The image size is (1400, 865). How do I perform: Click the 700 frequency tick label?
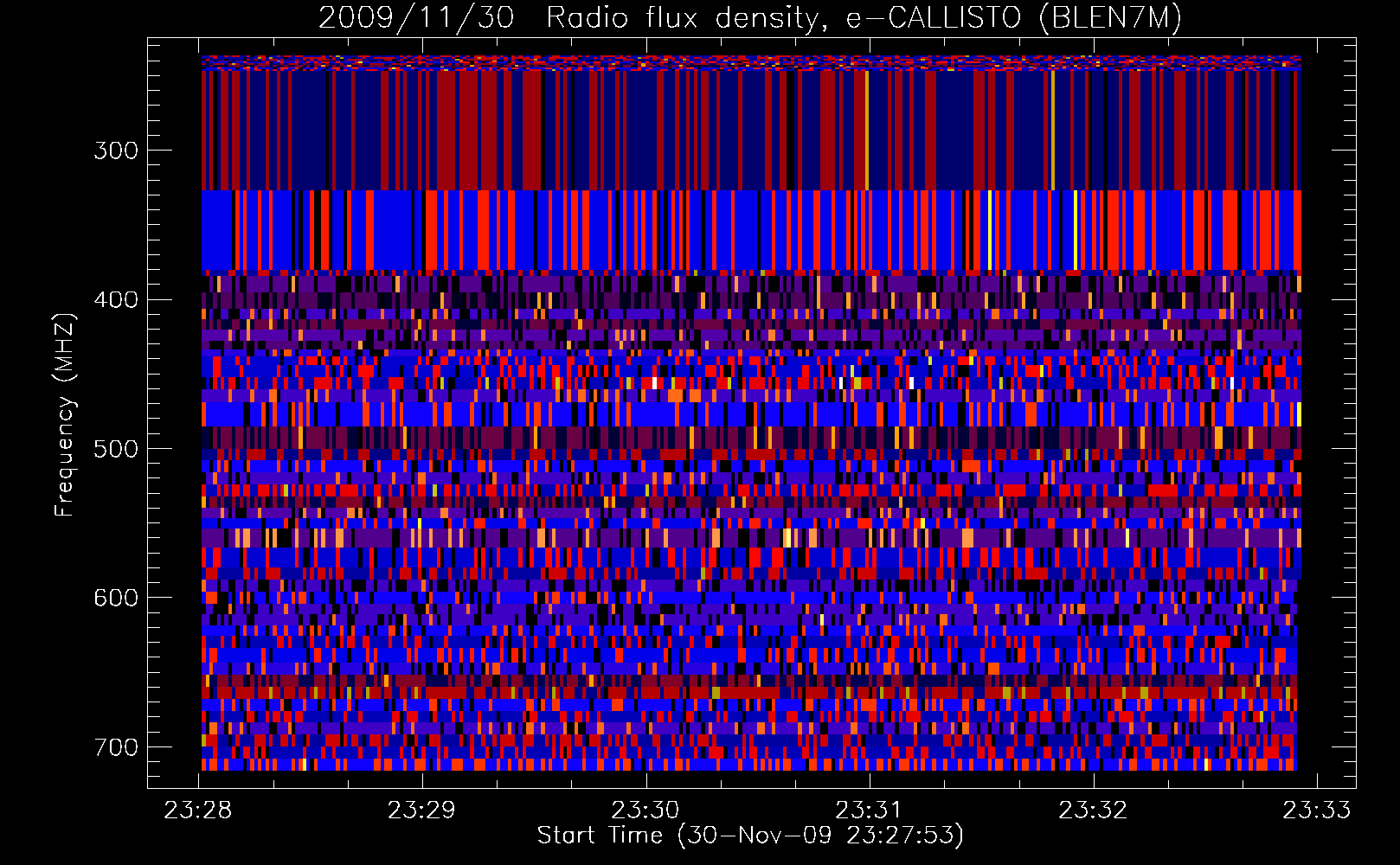[x=116, y=746]
